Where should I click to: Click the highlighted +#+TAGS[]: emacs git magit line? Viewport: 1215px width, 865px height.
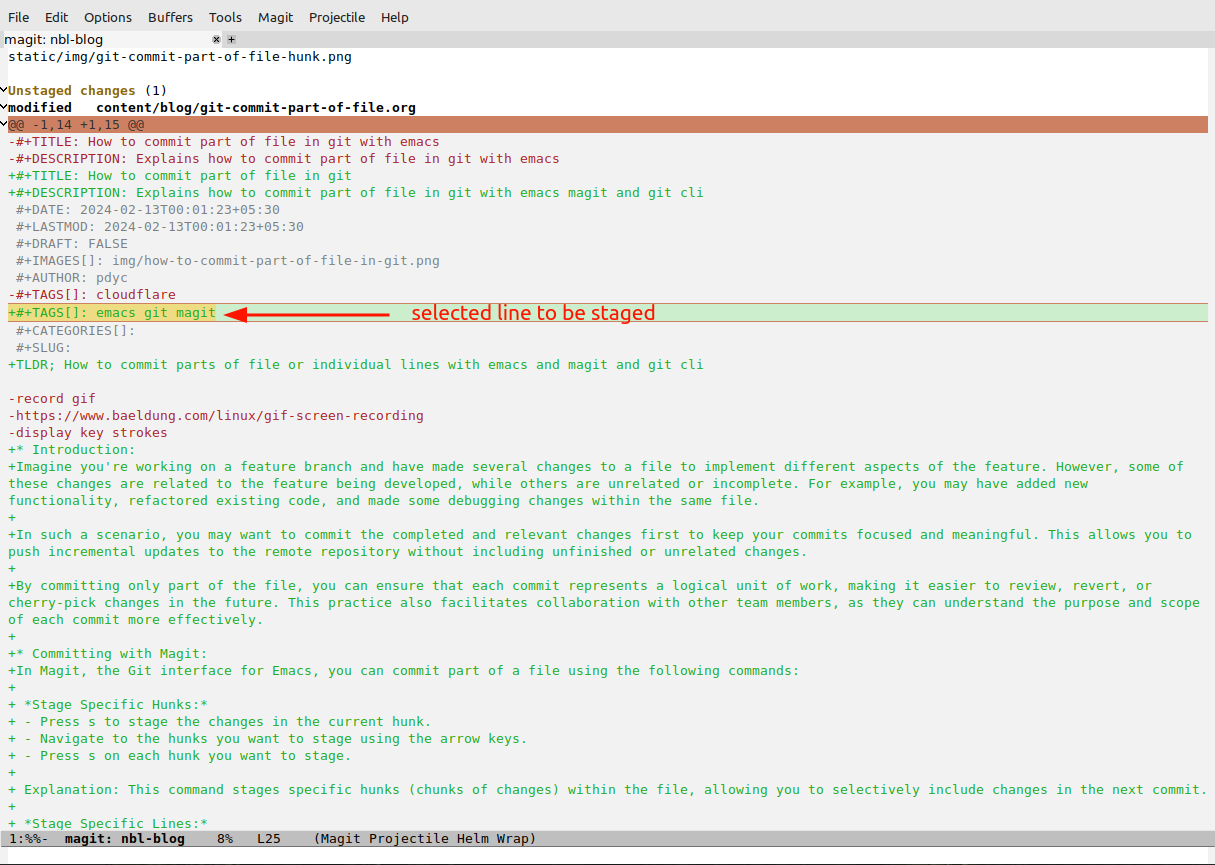click(x=112, y=313)
